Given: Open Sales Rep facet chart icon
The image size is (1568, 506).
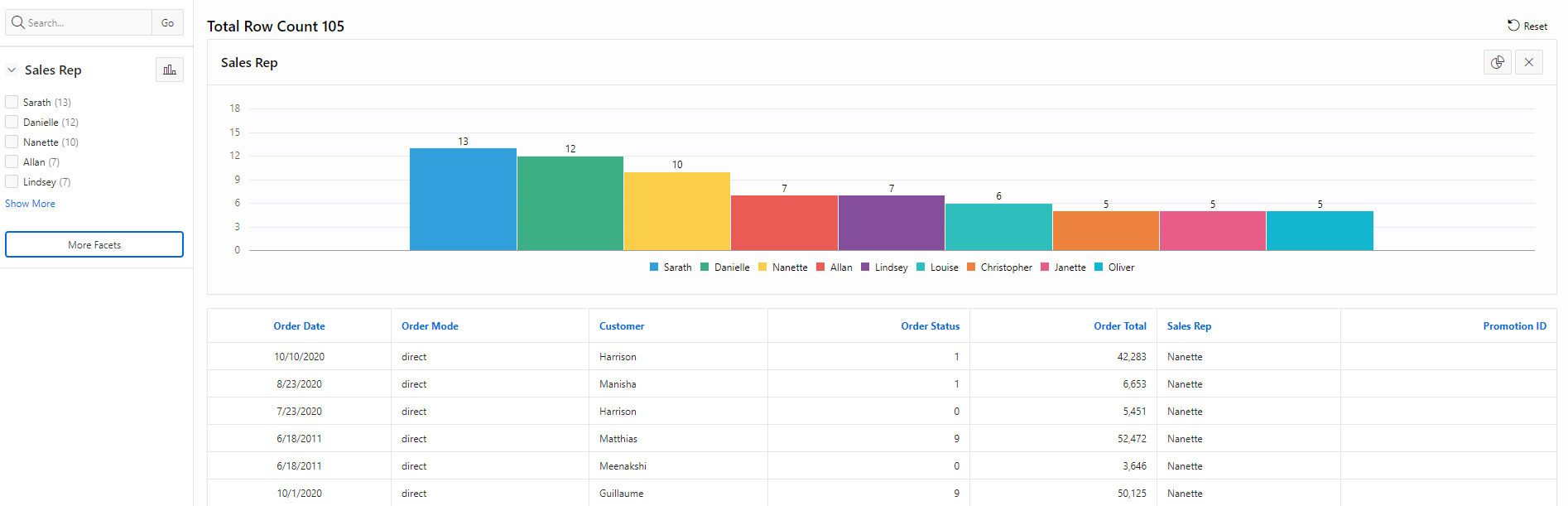Looking at the screenshot, I should [170, 70].
